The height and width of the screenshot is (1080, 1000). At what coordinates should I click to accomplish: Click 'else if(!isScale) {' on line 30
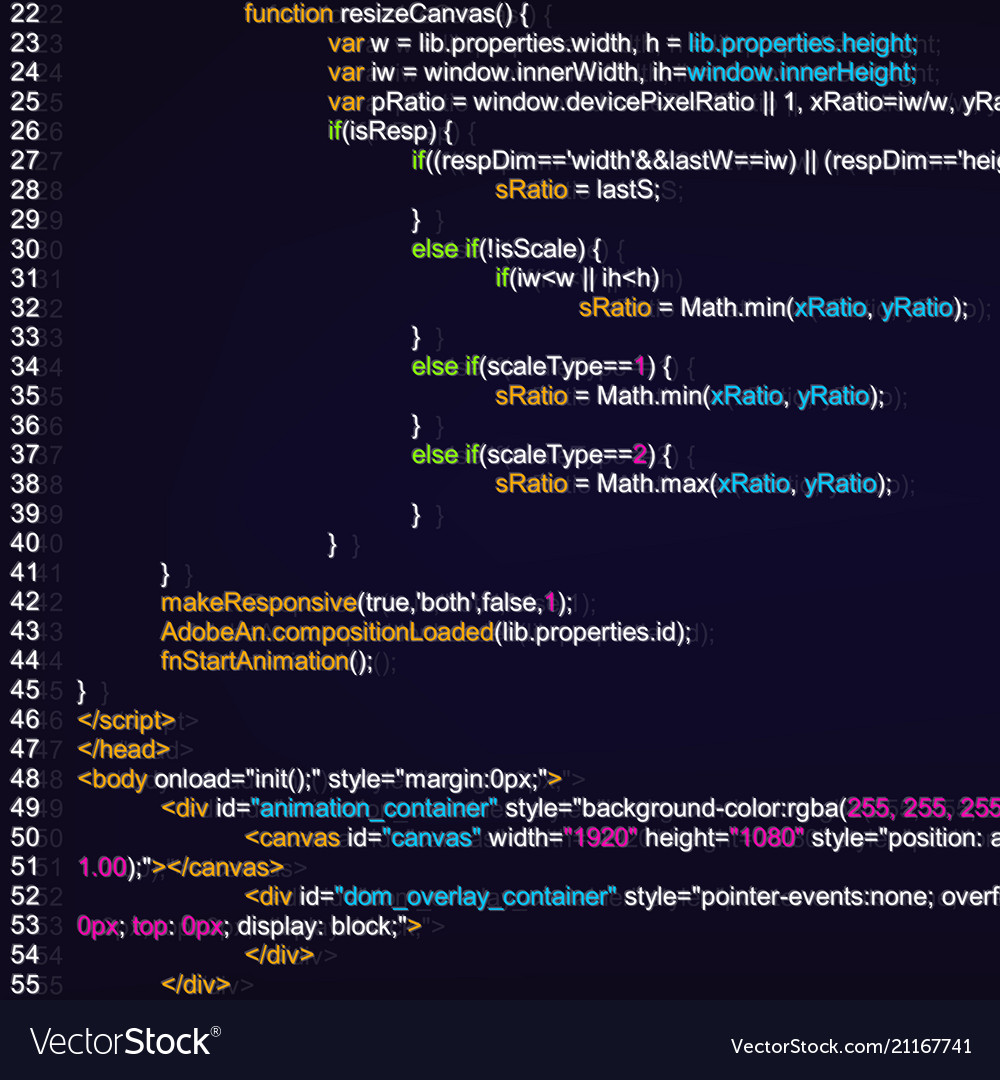click(506, 249)
